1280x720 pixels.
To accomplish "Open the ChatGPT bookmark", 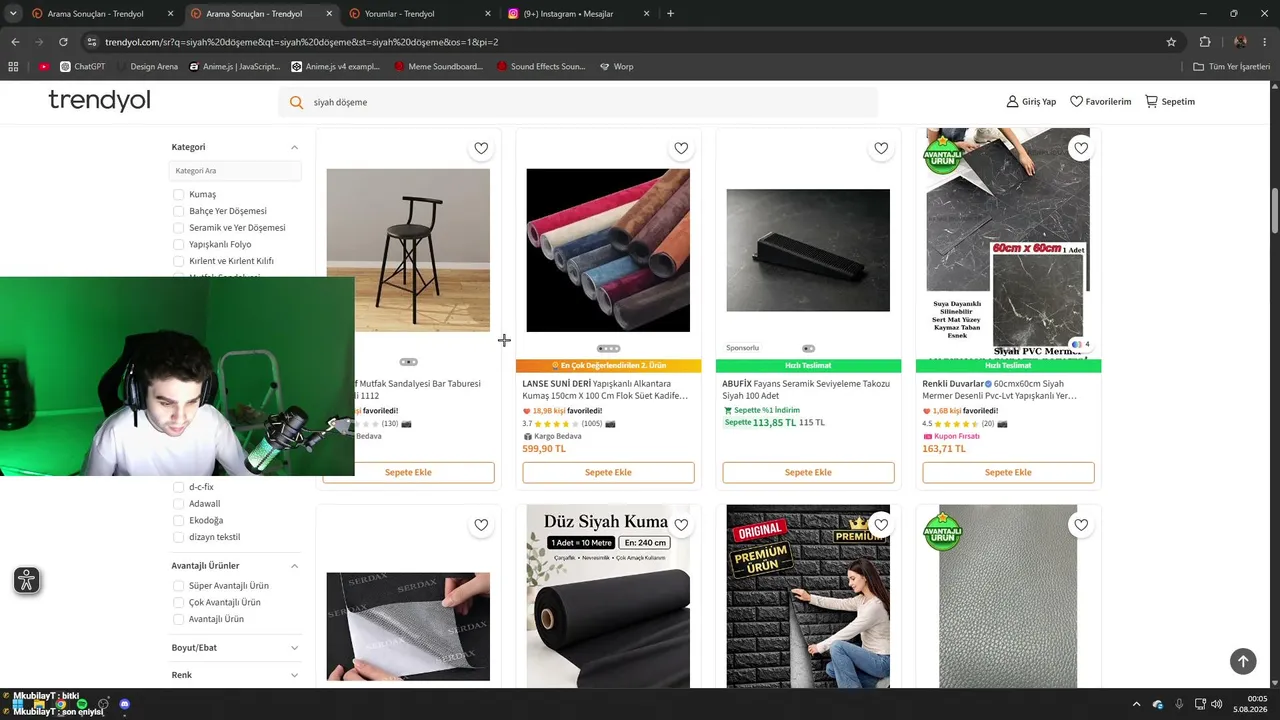I will [x=82, y=66].
